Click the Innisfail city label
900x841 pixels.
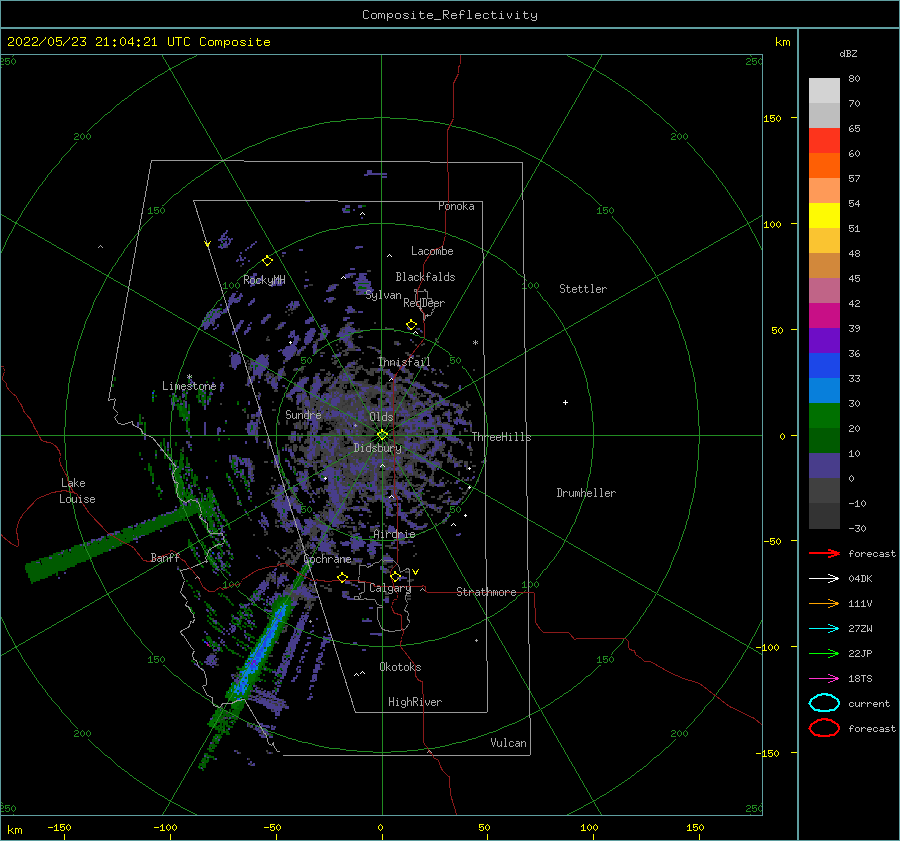pos(404,362)
